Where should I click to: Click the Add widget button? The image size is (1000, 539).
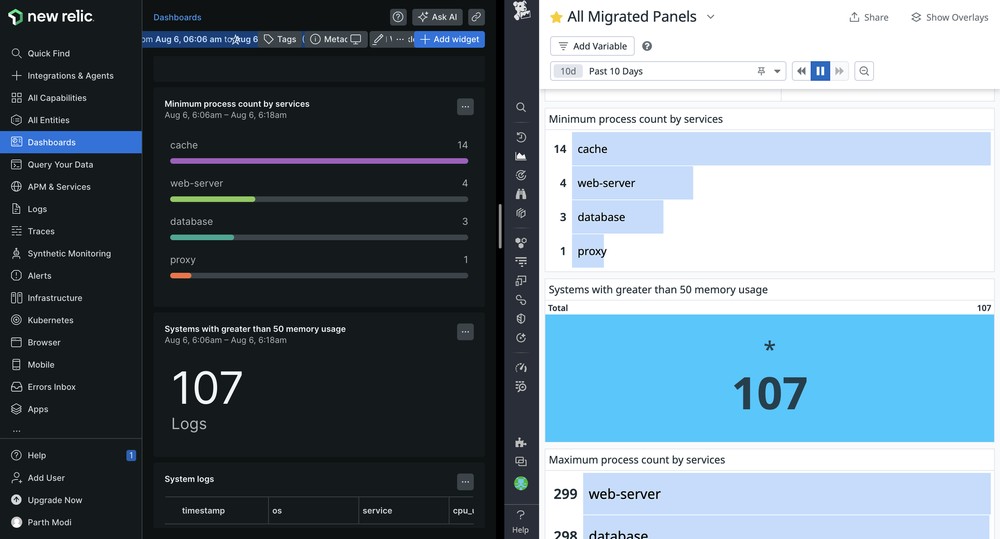point(449,39)
